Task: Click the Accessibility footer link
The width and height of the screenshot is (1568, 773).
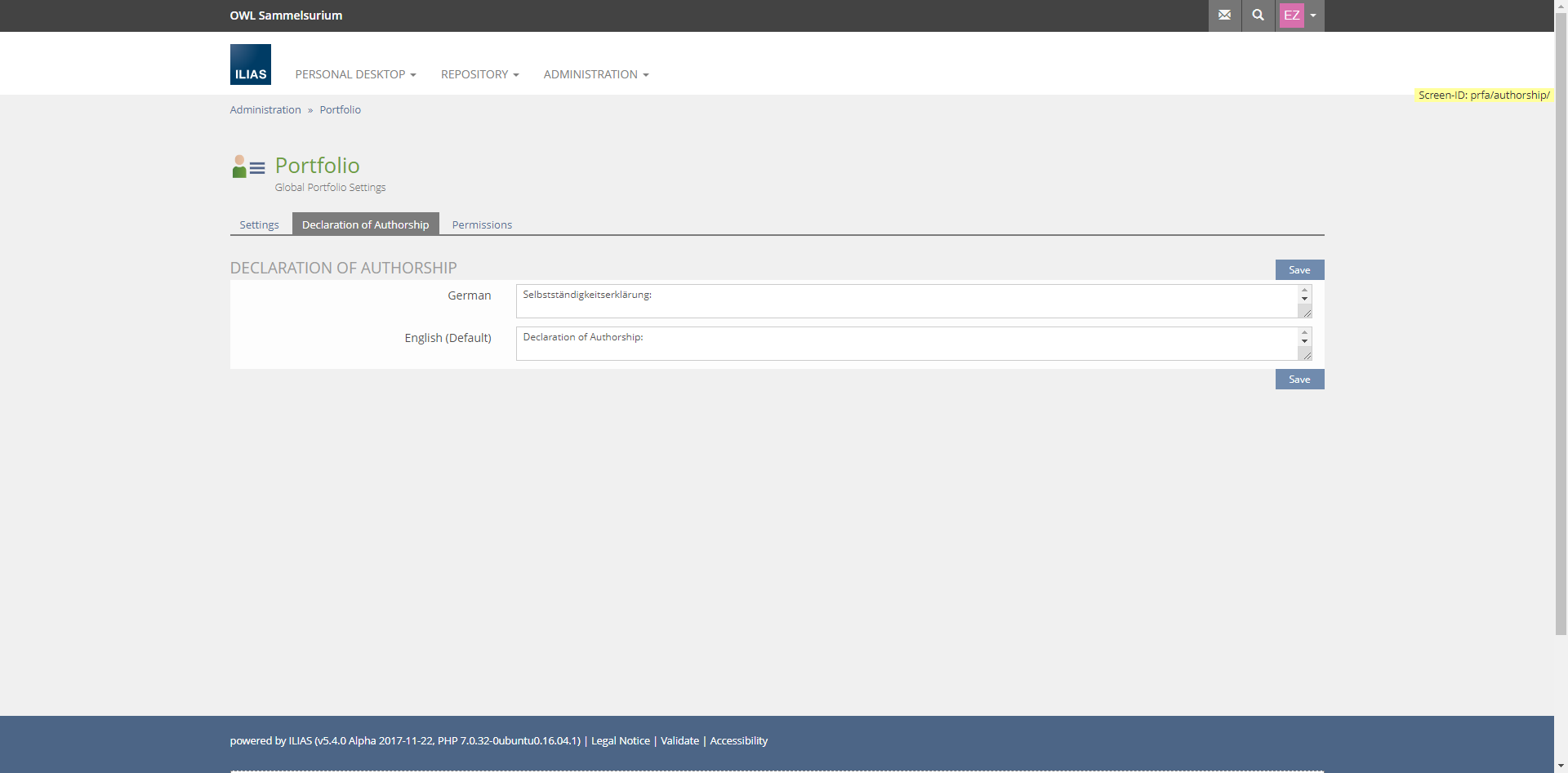Action: [x=738, y=741]
